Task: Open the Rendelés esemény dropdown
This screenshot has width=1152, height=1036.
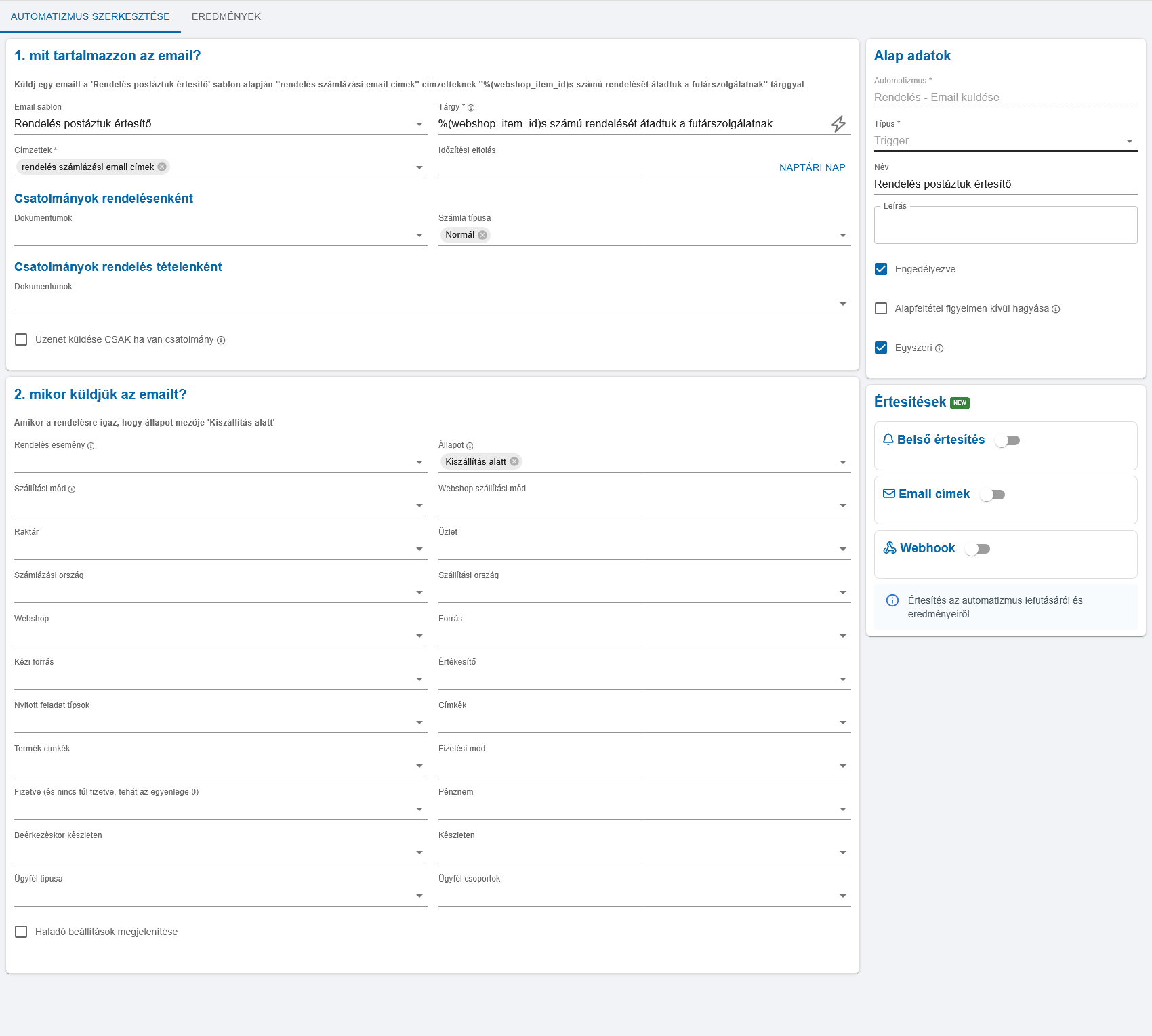Action: (220, 462)
